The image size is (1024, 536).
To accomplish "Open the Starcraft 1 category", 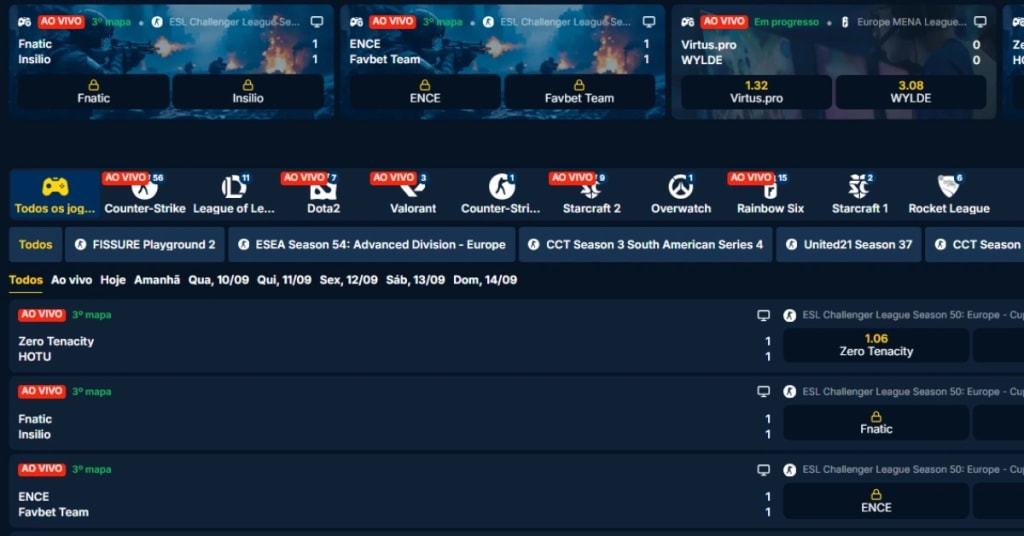I will [x=859, y=195].
